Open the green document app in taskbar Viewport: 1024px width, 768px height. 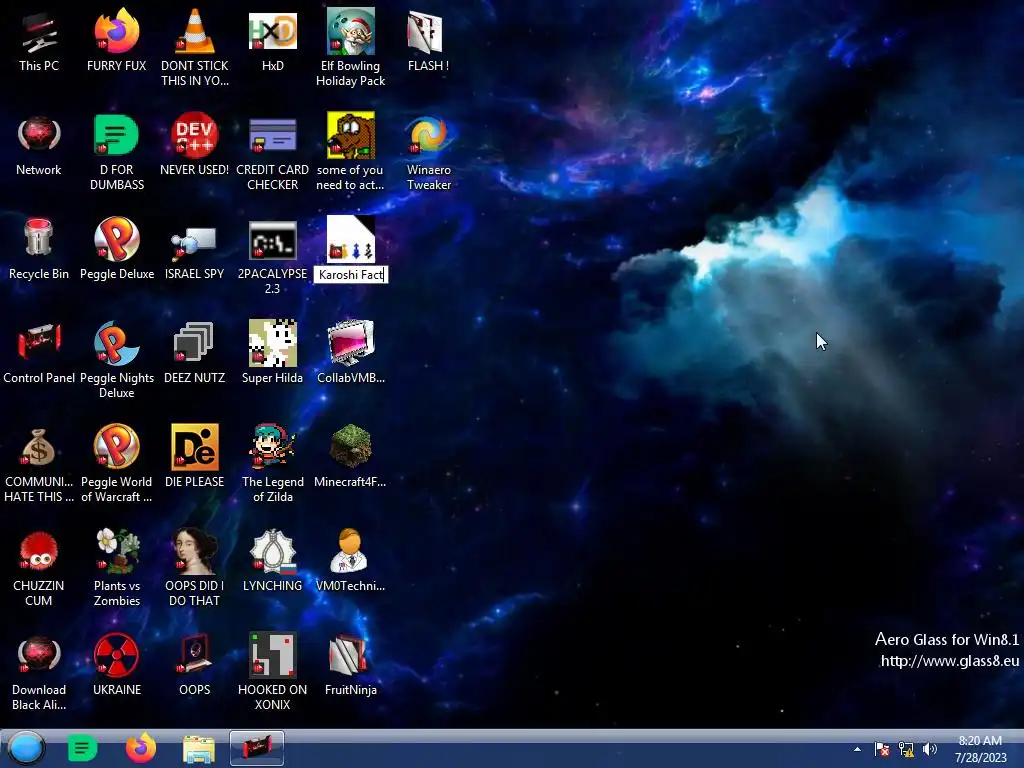(x=82, y=748)
